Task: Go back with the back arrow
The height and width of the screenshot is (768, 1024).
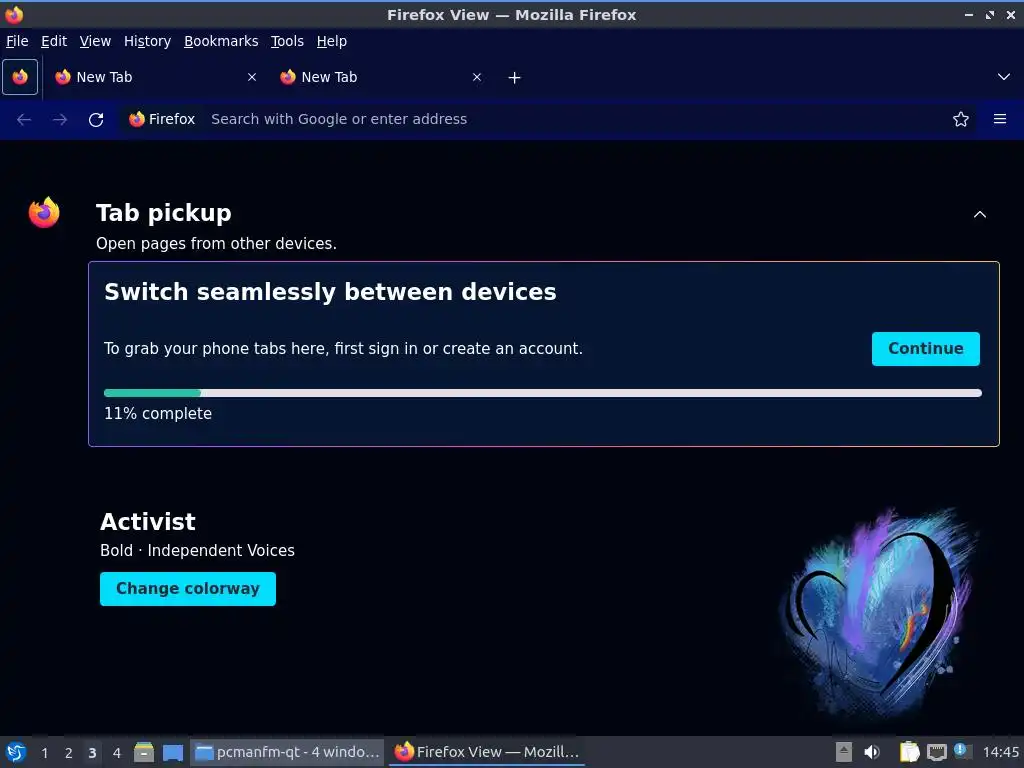Action: tap(24, 120)
